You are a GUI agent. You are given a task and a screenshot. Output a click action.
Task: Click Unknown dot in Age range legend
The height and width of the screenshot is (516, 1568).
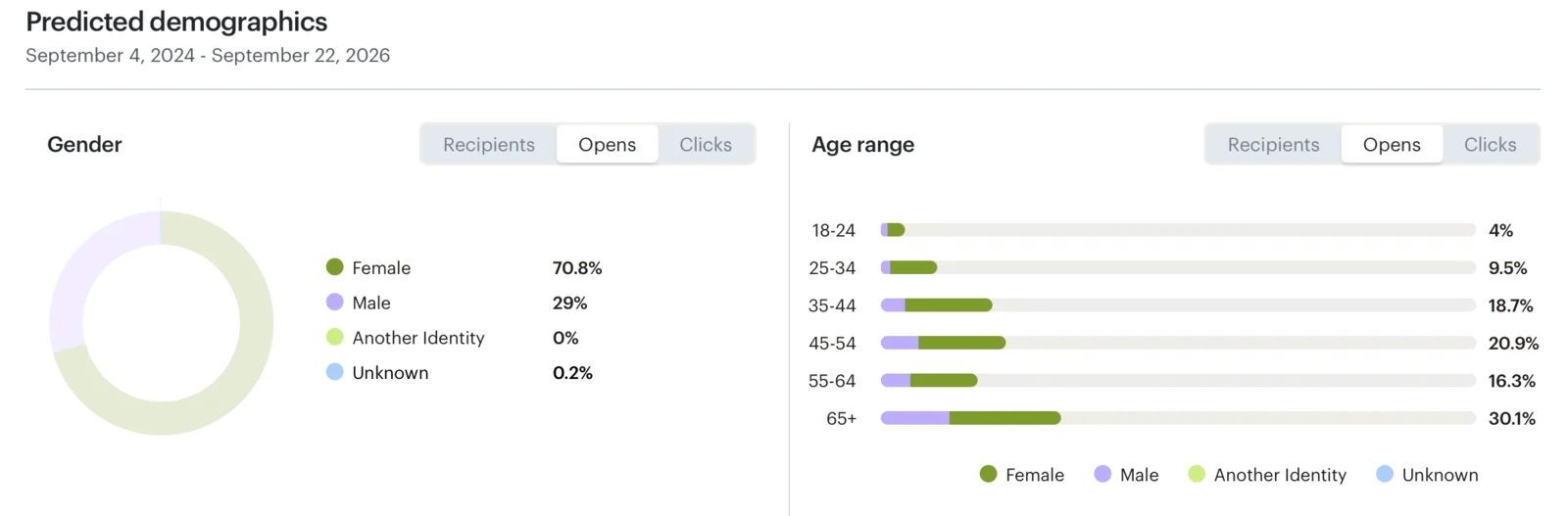pos(1385,474)
